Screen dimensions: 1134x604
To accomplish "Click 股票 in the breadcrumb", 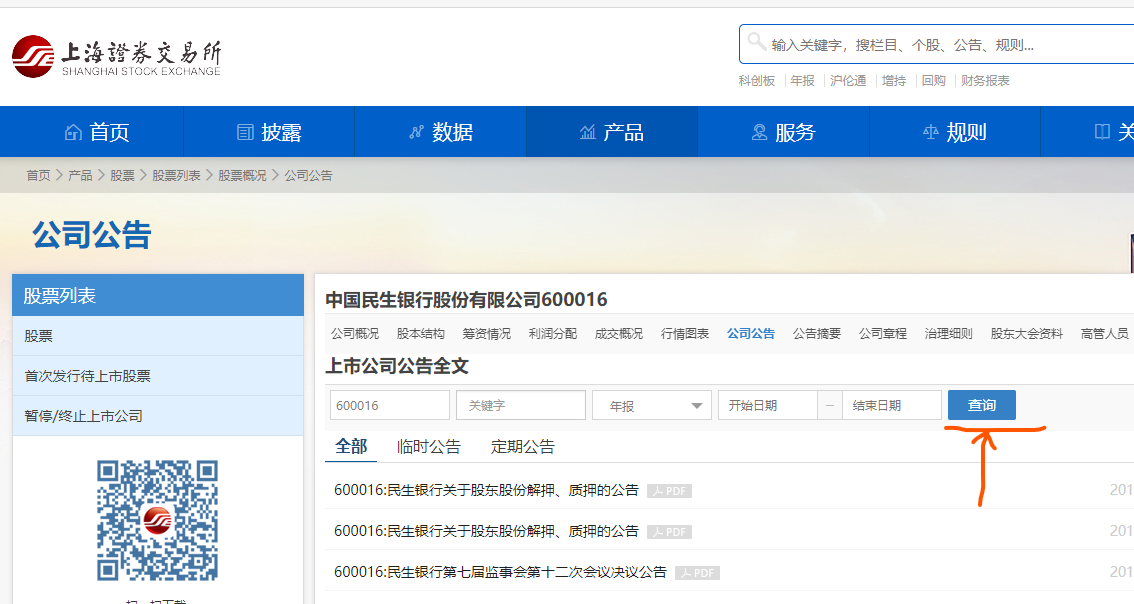I will 122,175.
